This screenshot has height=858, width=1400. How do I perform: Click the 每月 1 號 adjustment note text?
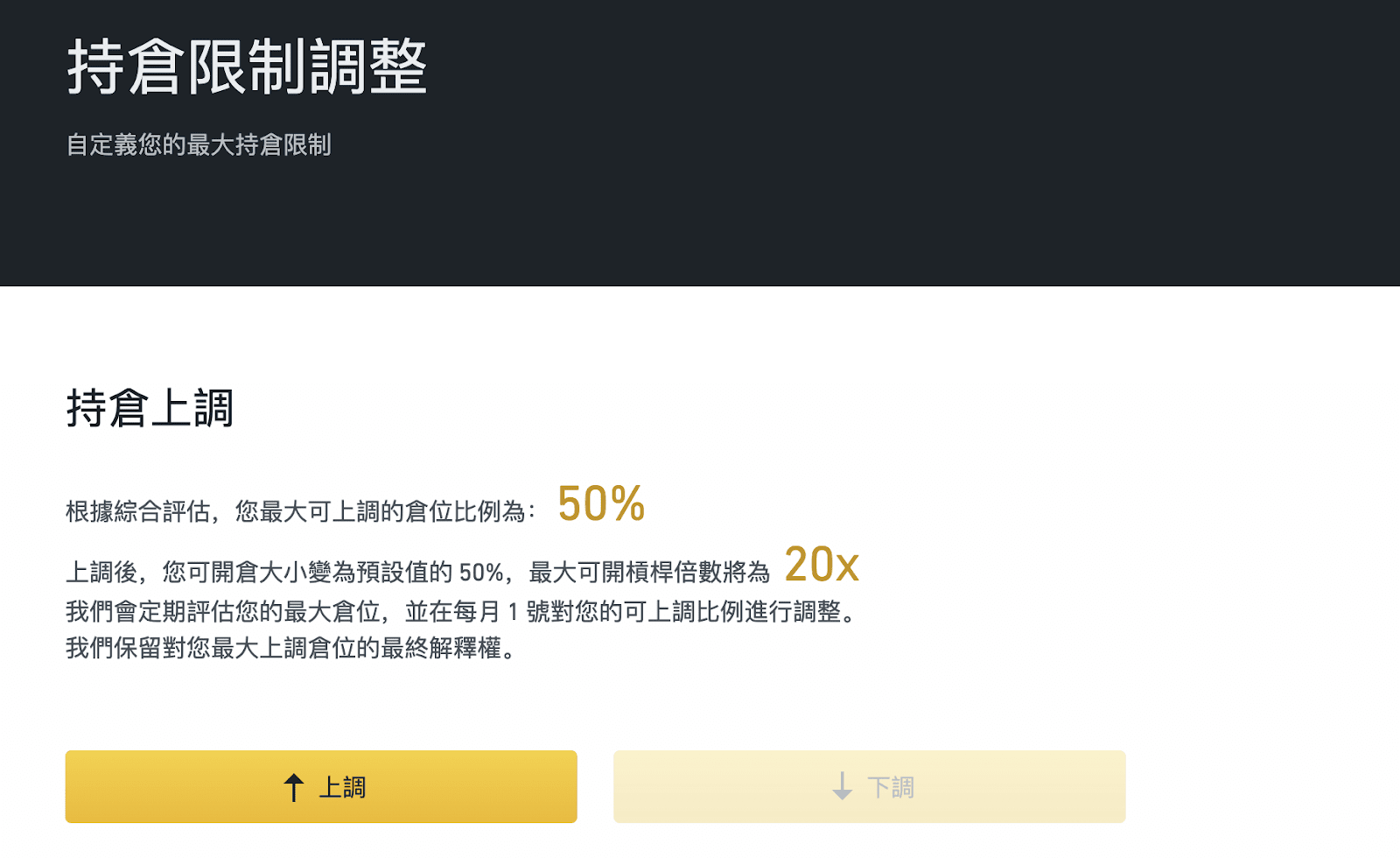(x=502, y=611)
